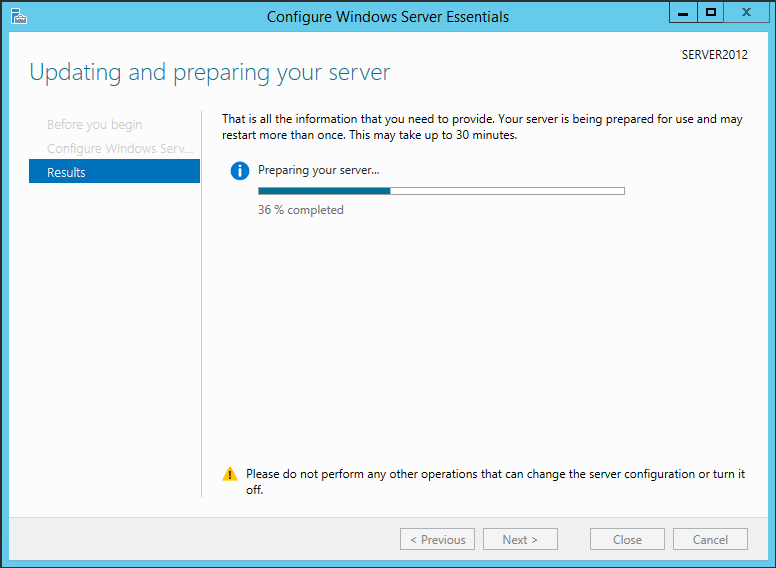Click the blue information icon beside Preparing your server
Image resolution: width=776 pixels, height=568 pixels.
pyautogui.click(x=240, y=171)
